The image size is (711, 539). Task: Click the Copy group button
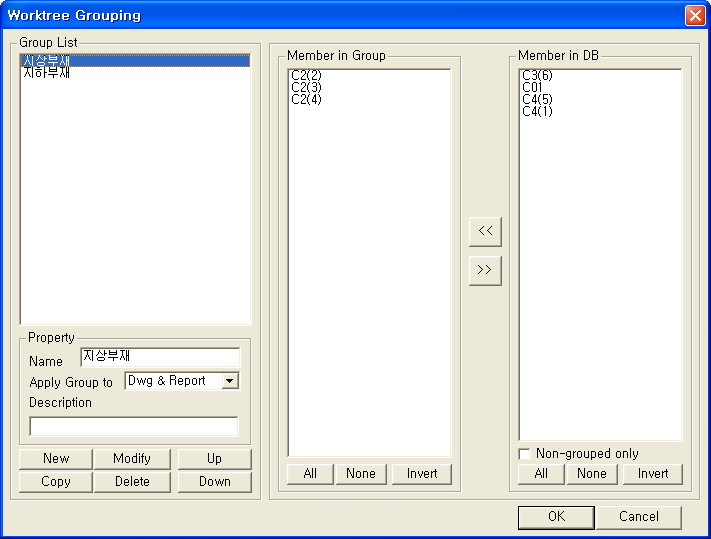(x=56, y=481)
